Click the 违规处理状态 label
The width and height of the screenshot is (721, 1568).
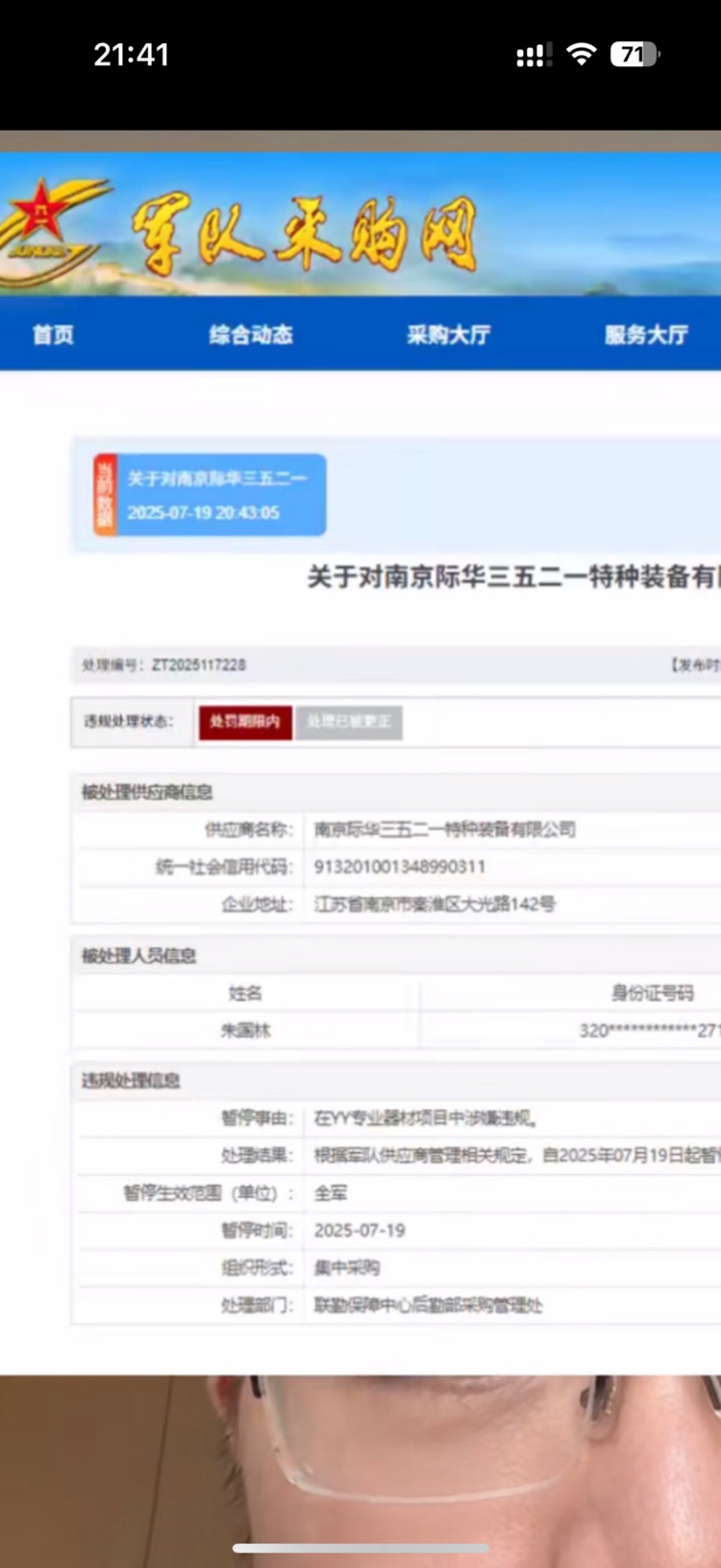tap(129, 721)
